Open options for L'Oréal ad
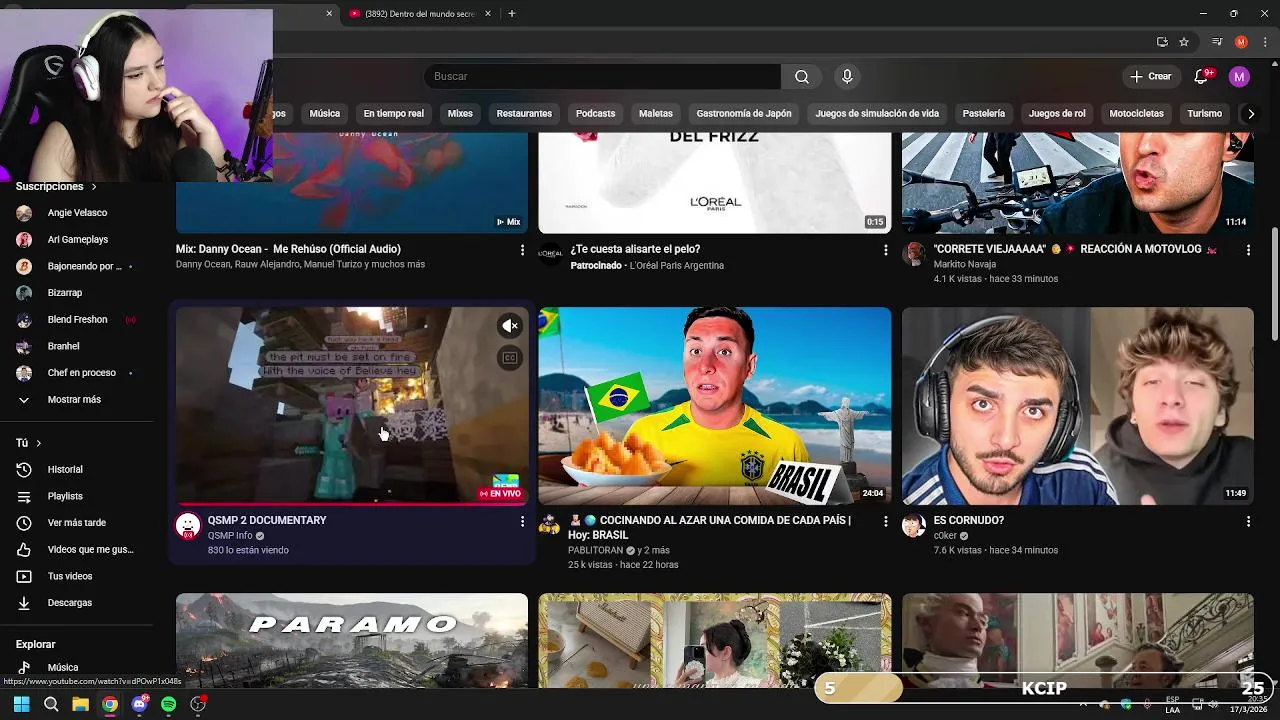Screen dimensions: 1280x720 coord(885,250)
